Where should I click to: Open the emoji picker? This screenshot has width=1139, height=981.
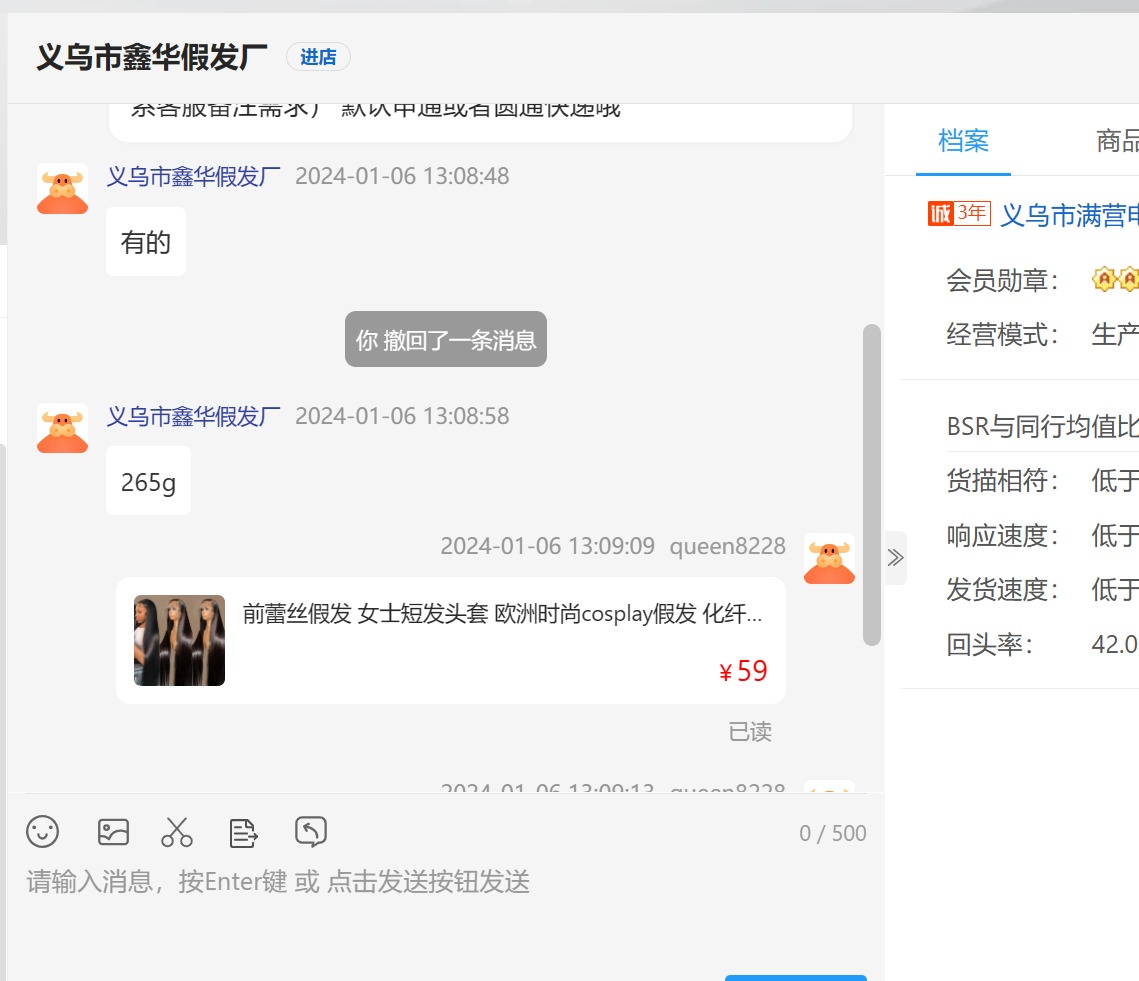tap(43, 832)
